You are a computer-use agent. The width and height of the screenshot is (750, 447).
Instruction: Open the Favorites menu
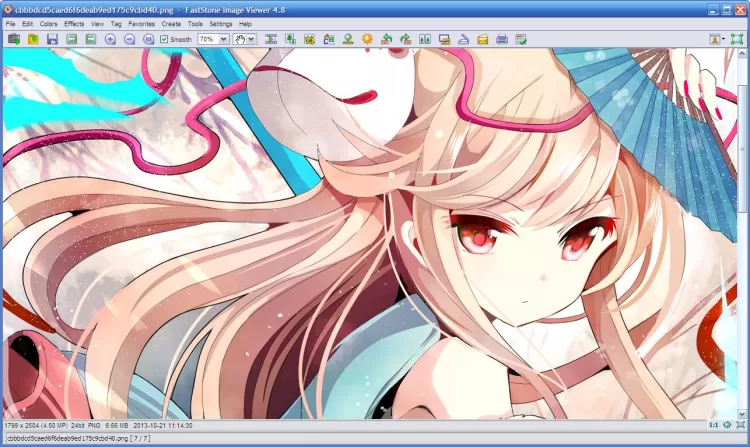pos(142,23)
